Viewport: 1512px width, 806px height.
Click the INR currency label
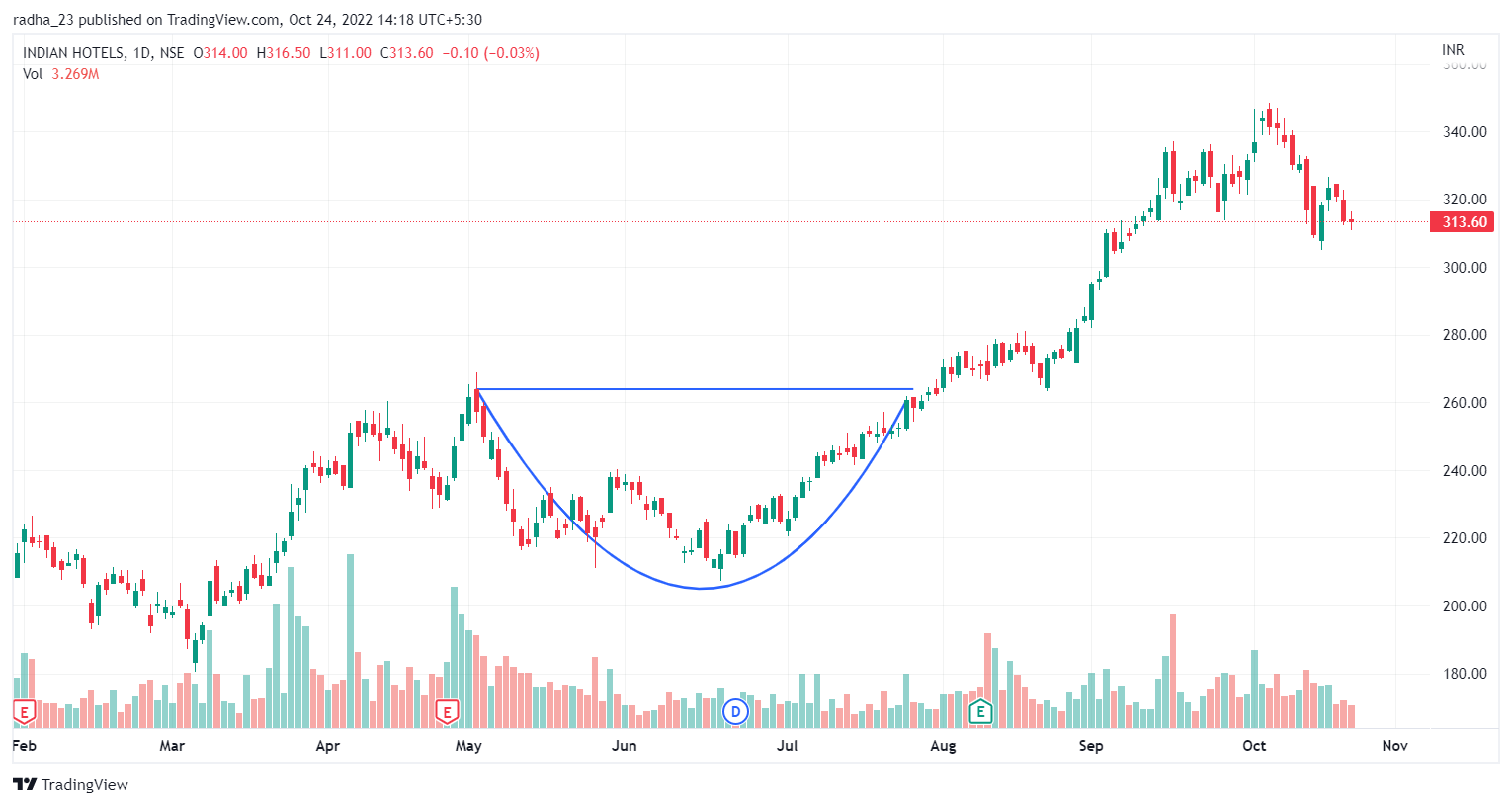click(1453, 50)
